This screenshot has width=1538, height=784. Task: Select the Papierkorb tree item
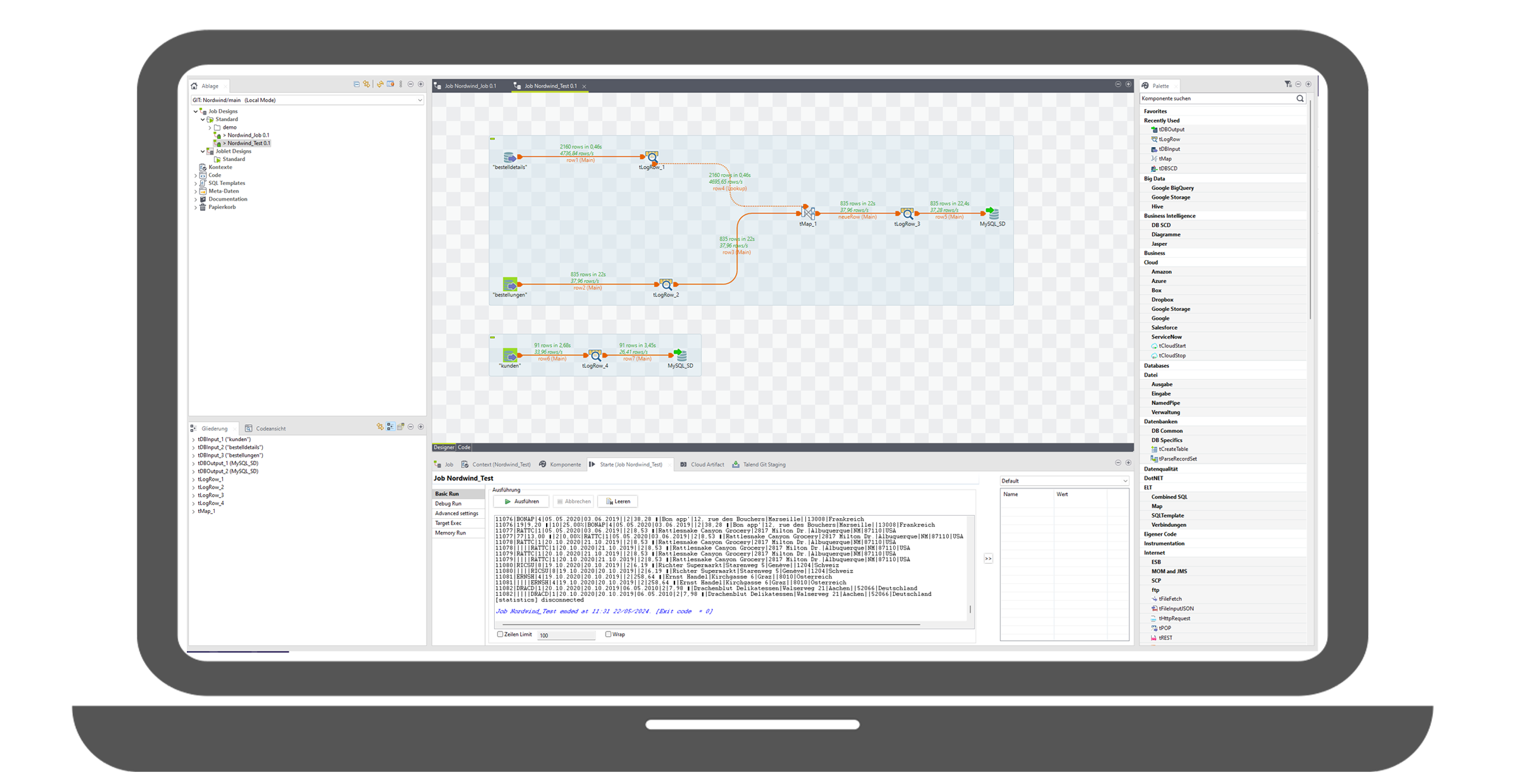click(222, 207)
